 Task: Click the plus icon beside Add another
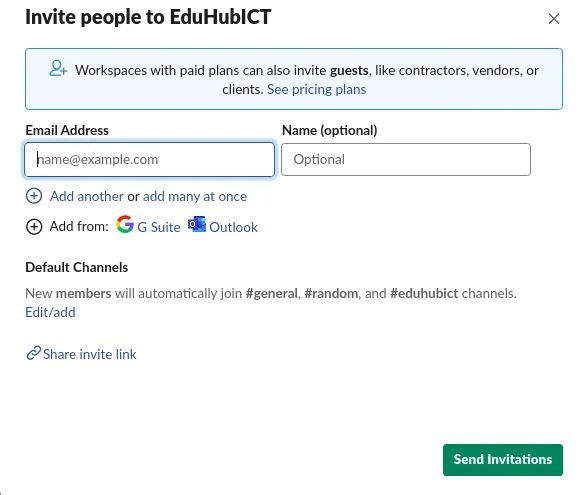point(34,196)
